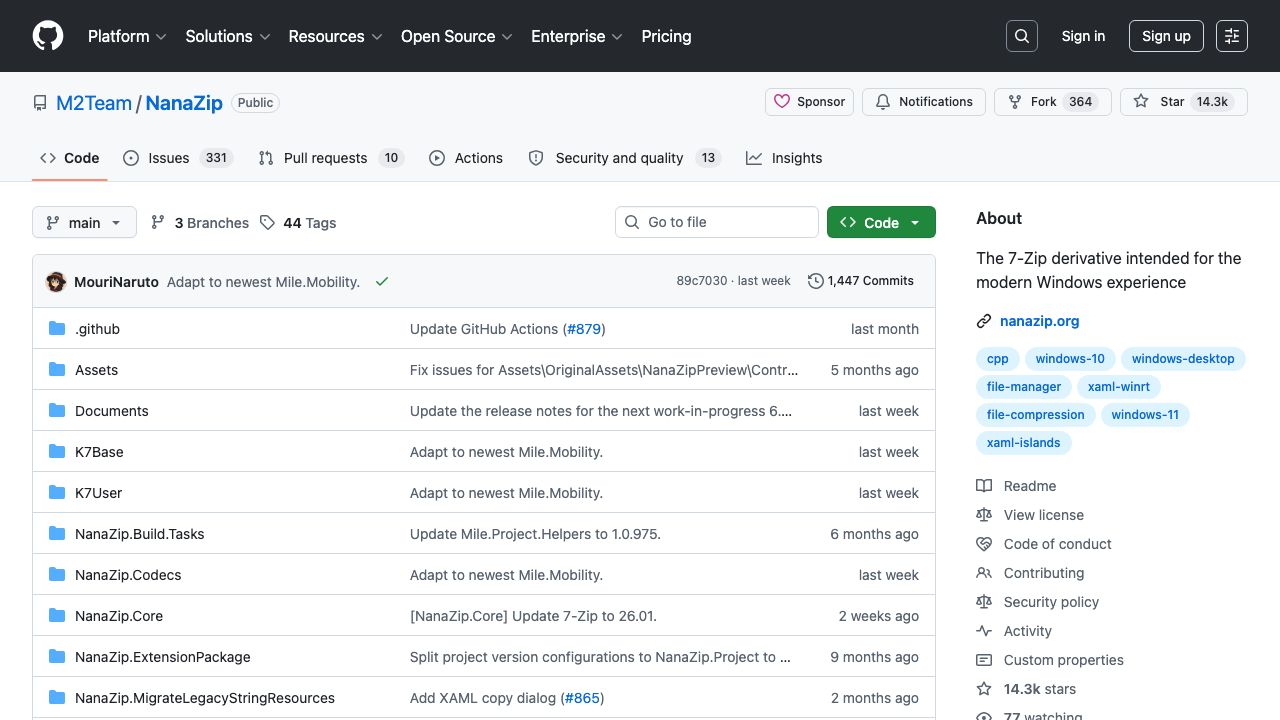This screenshot has width=1280, height=720.
Task: Click the NanaZip.Core folder icon
Action: click(57, 616)
